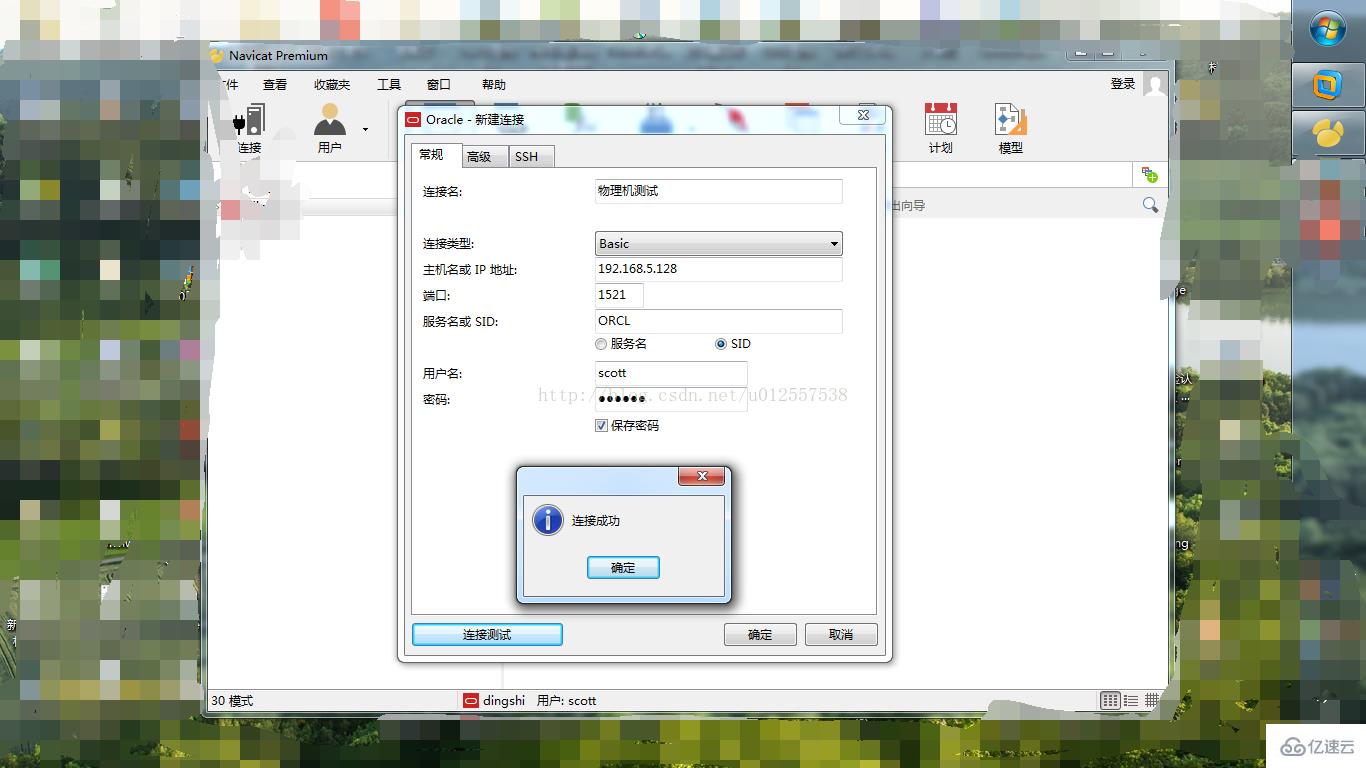Open the 帮助 menu
This screenshot has width=1366, height=768.
pyautogui.click(x=494, y=85)
